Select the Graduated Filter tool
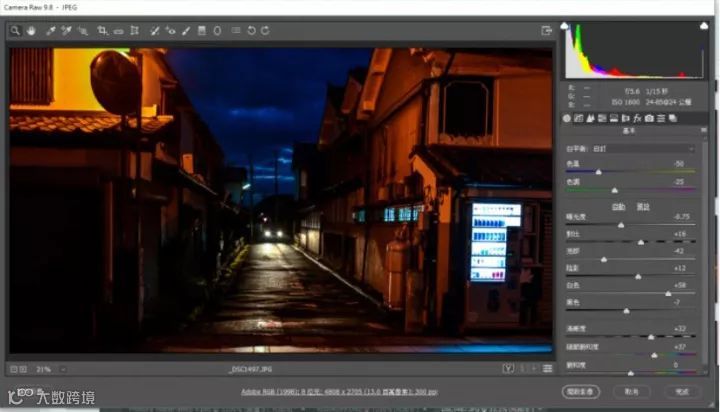The width and height of the screenshot is (720, 412). pos(202,31)
